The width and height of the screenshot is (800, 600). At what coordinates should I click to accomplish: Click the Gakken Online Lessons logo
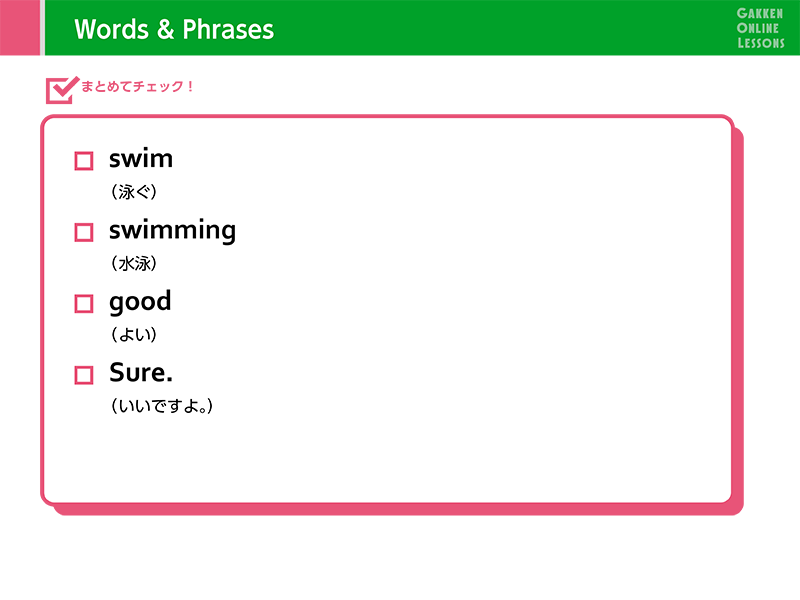pos(760,28)
